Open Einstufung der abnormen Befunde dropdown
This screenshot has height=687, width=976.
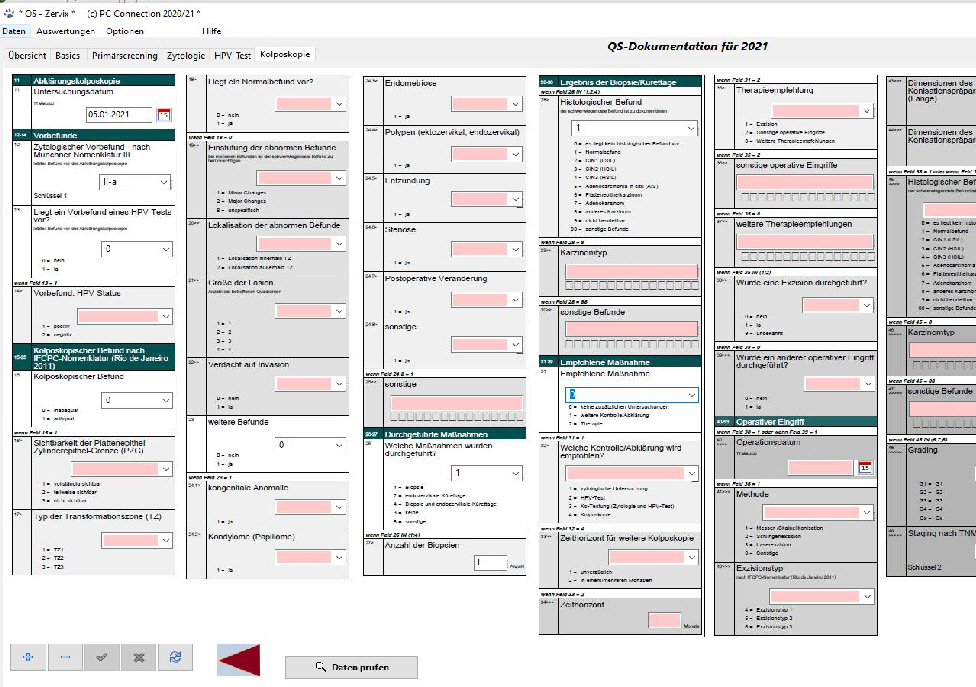pyautogui.click(x=301, y=178)
